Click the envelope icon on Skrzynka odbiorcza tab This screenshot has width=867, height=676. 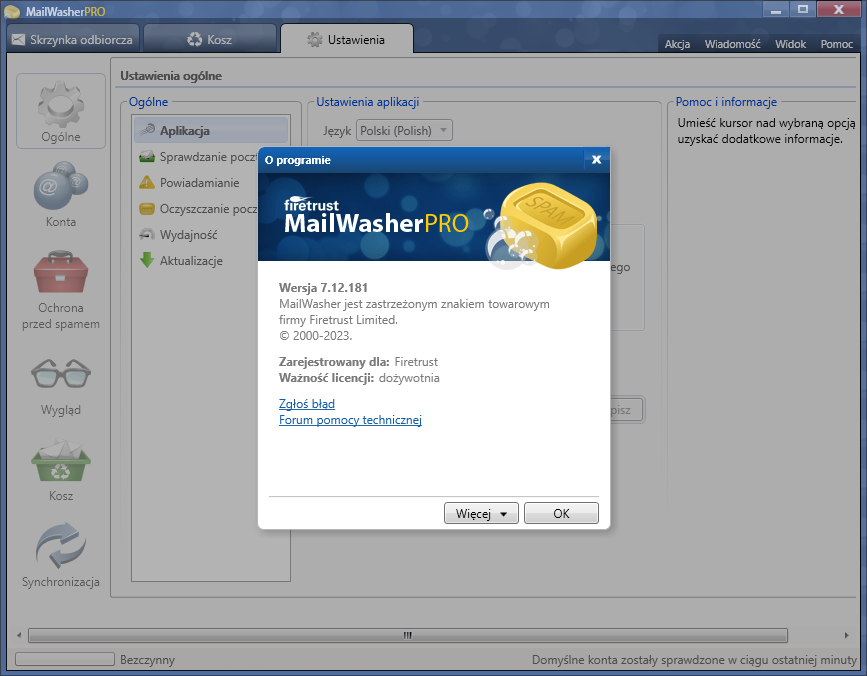tap(18, 39)
